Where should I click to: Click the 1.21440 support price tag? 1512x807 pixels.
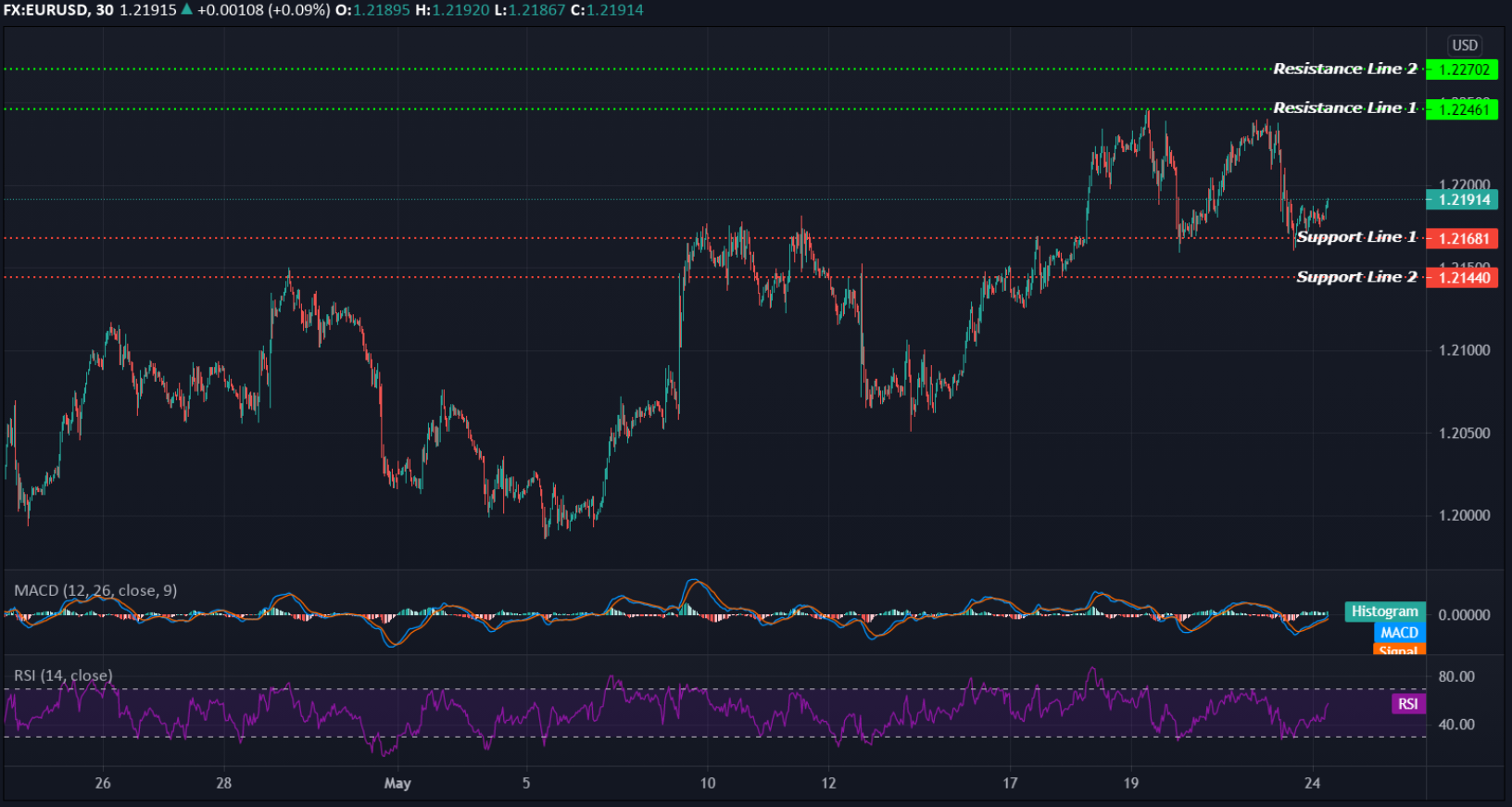pyautogui.click(x=1462, y=277)
